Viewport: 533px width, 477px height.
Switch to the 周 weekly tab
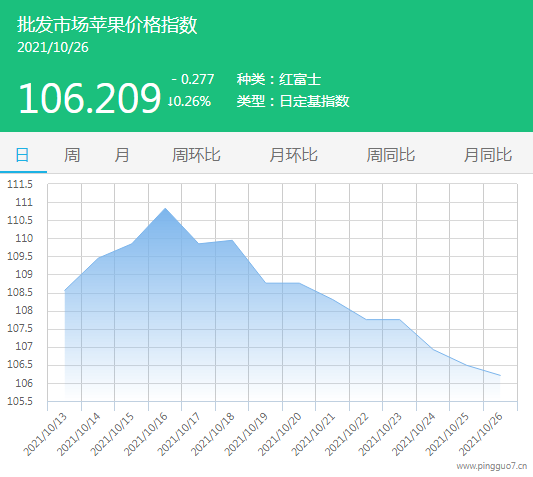click(72, 155)
